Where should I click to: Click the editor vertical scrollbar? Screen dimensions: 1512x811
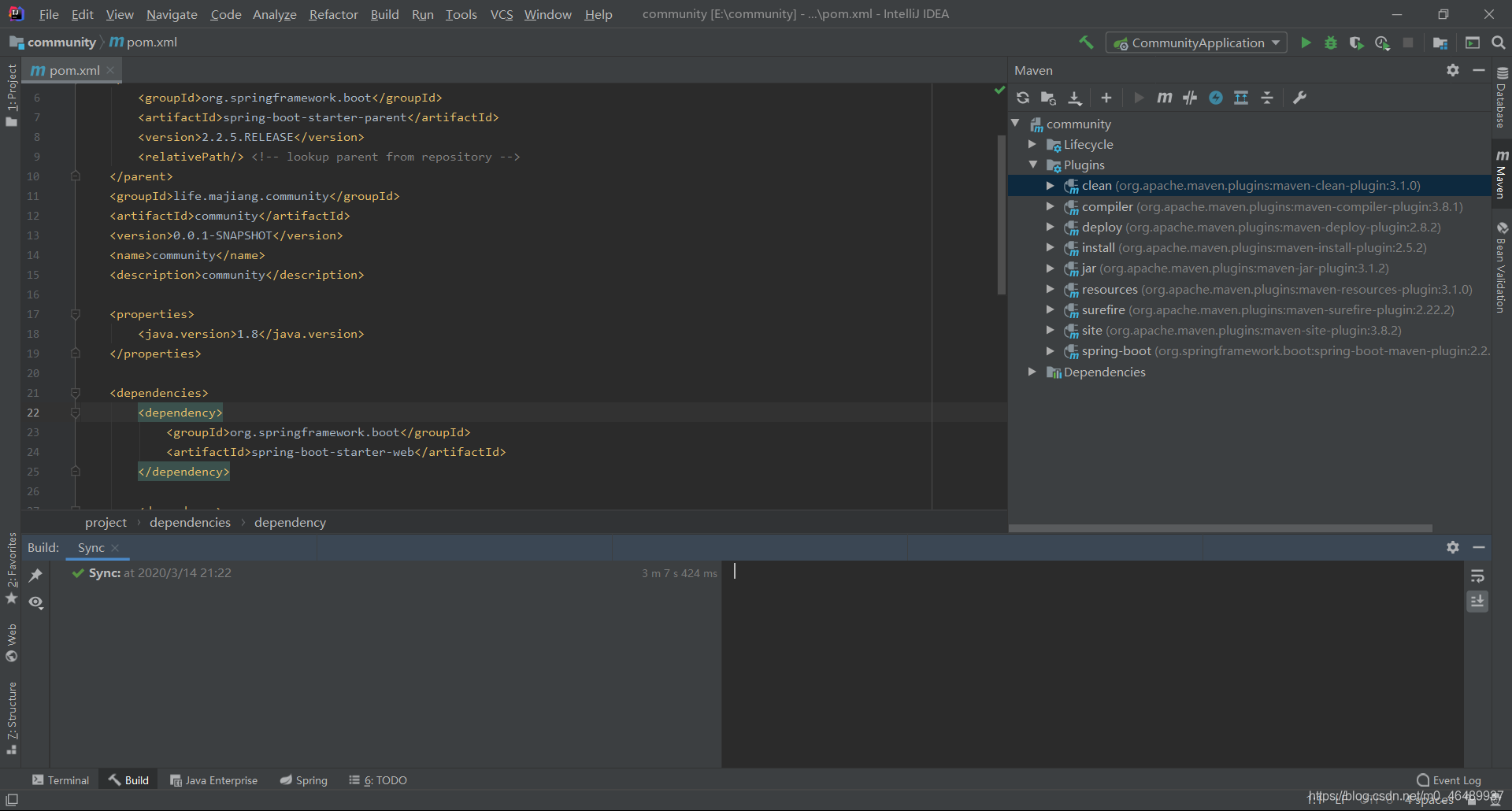click(x=1002, y=214)
